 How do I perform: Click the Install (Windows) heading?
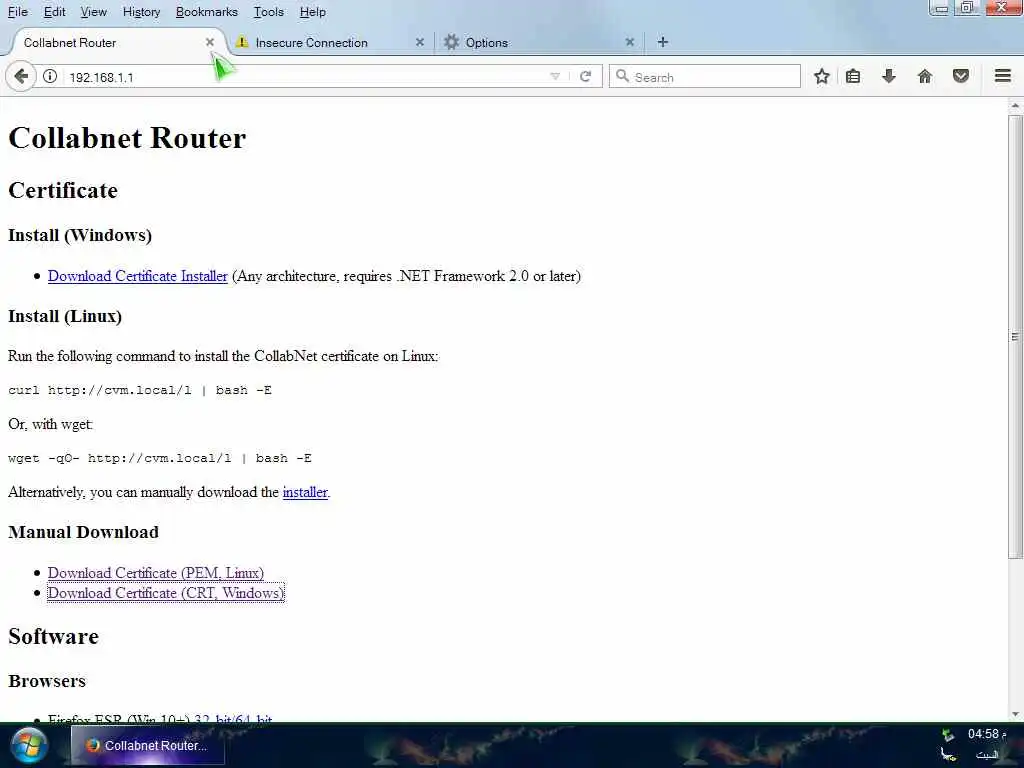[x=80, y=235]
